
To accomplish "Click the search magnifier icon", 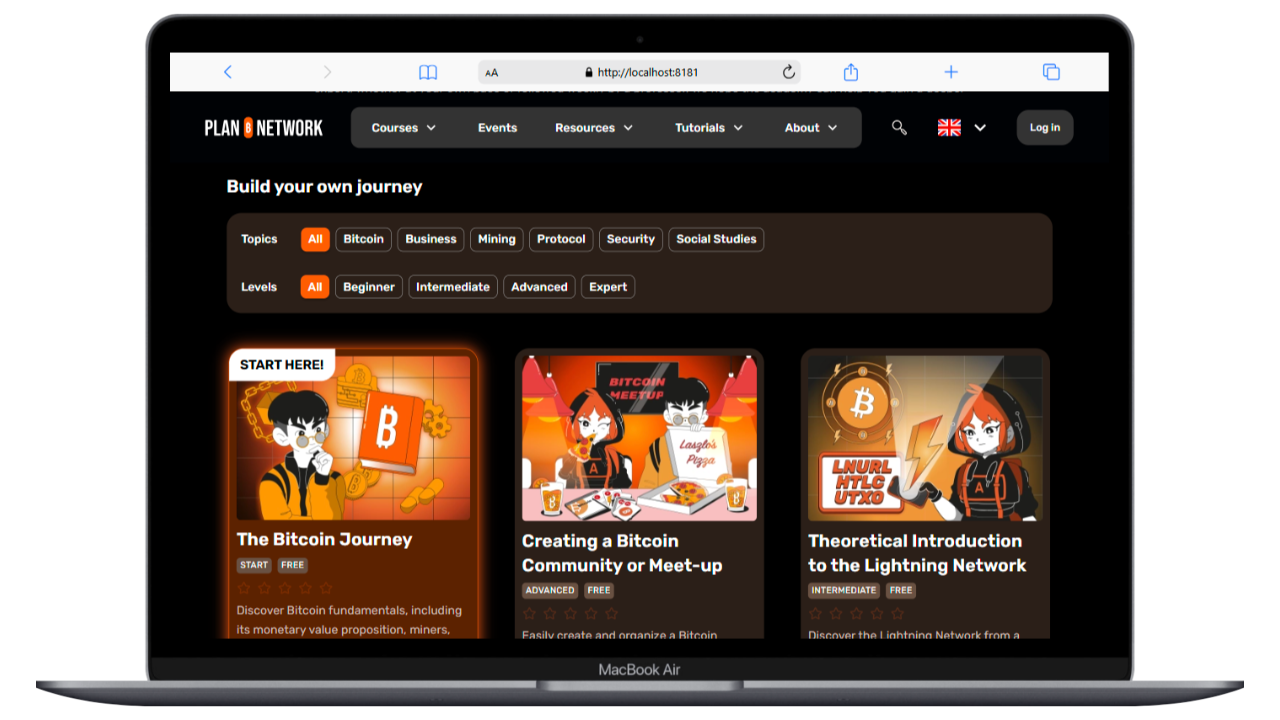I will (x=899, y=128).
